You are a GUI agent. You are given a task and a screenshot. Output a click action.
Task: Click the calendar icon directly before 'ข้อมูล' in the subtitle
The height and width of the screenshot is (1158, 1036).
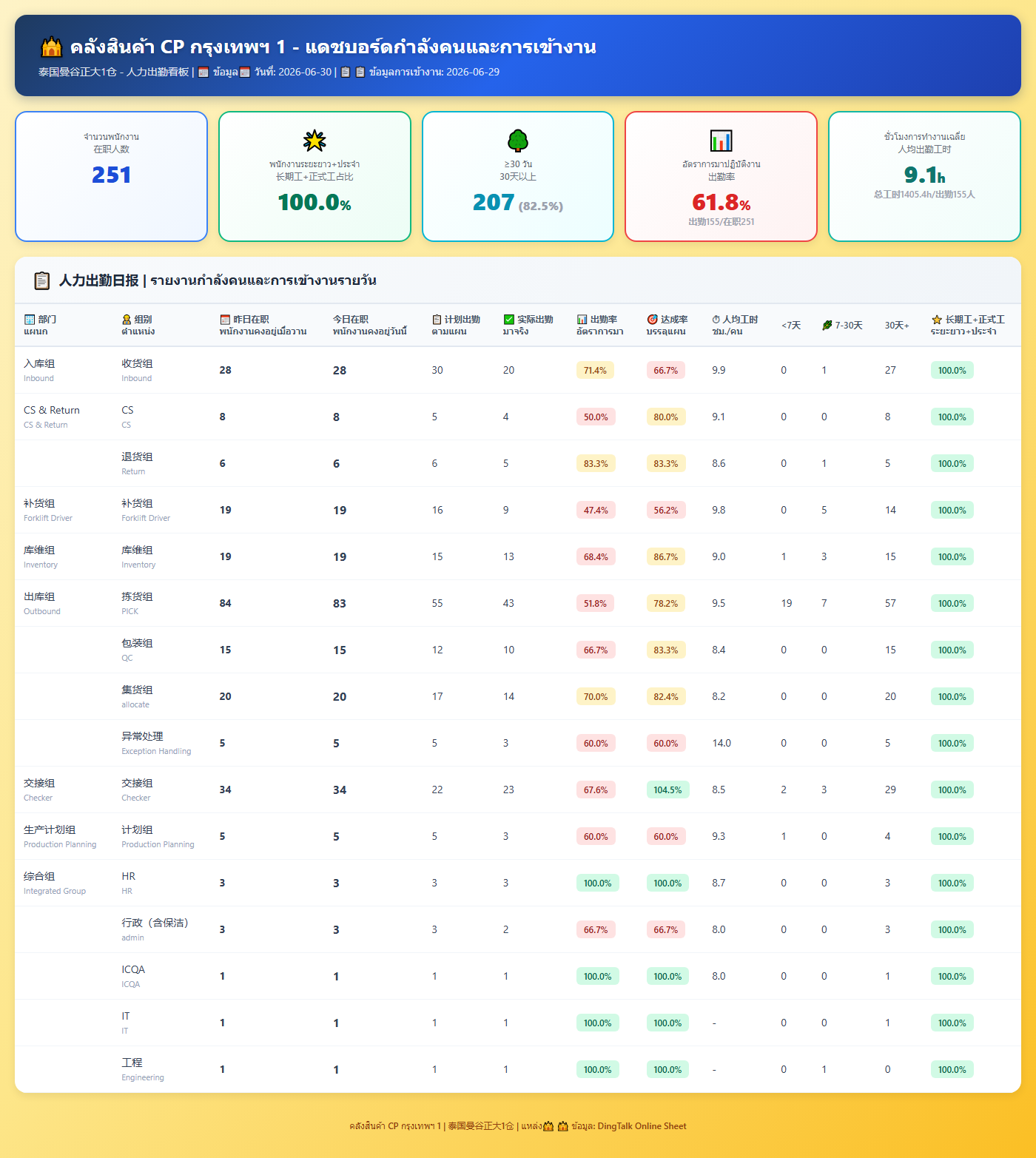203,72
